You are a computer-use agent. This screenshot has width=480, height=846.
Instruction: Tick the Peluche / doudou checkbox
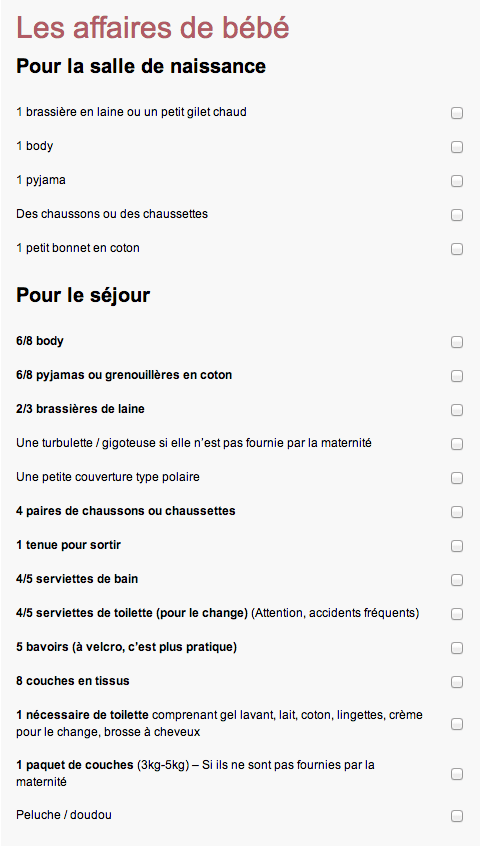coord(457,815)
